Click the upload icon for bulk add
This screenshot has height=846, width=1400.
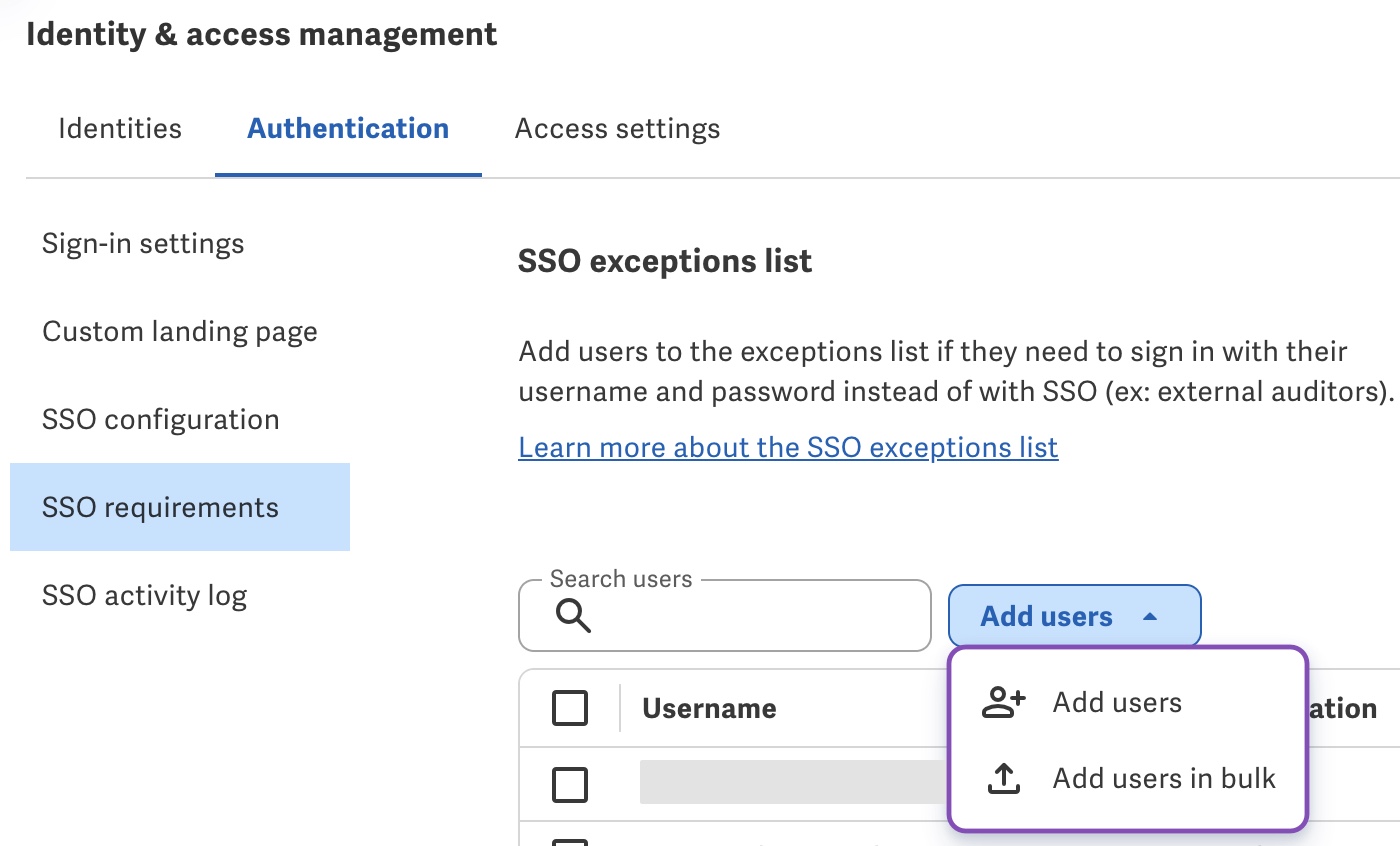click(1003, 779)
